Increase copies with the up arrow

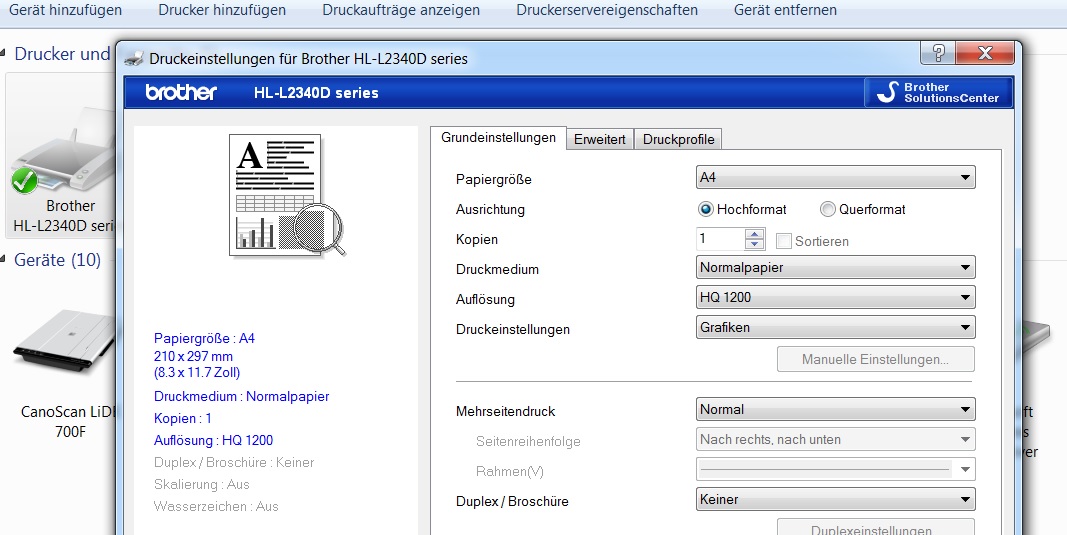tap(755, 234)
